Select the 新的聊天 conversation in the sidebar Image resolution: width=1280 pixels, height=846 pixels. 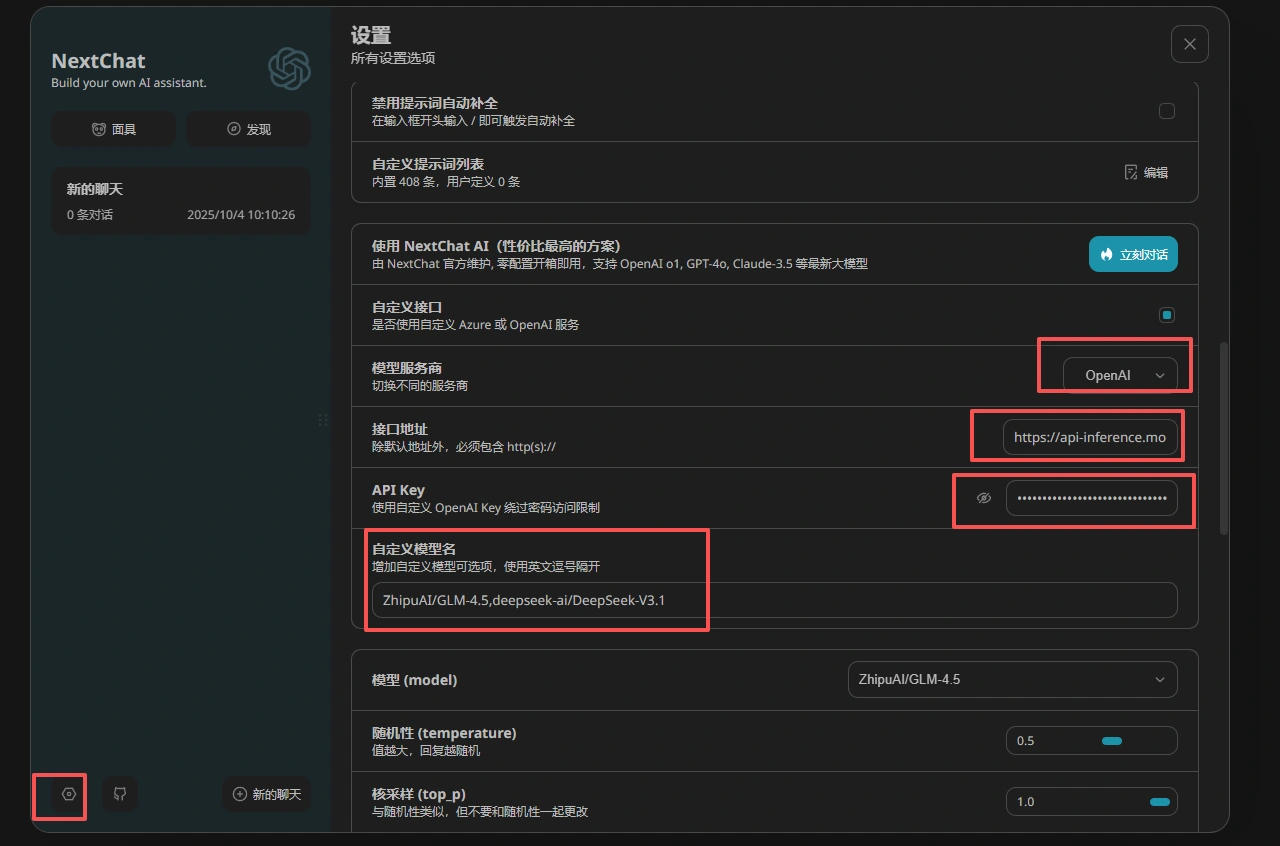[180, 201]
